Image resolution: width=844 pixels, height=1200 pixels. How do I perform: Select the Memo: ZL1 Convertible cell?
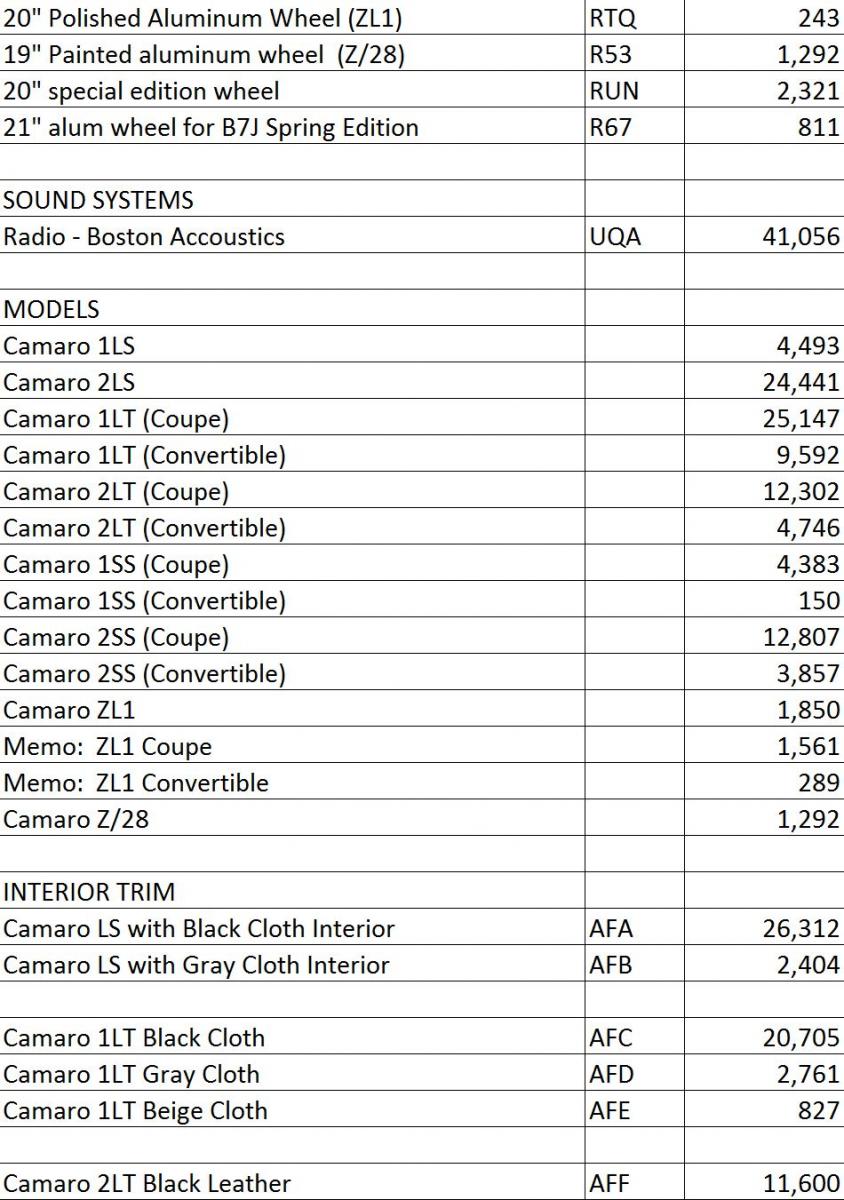tap(136, 782)
